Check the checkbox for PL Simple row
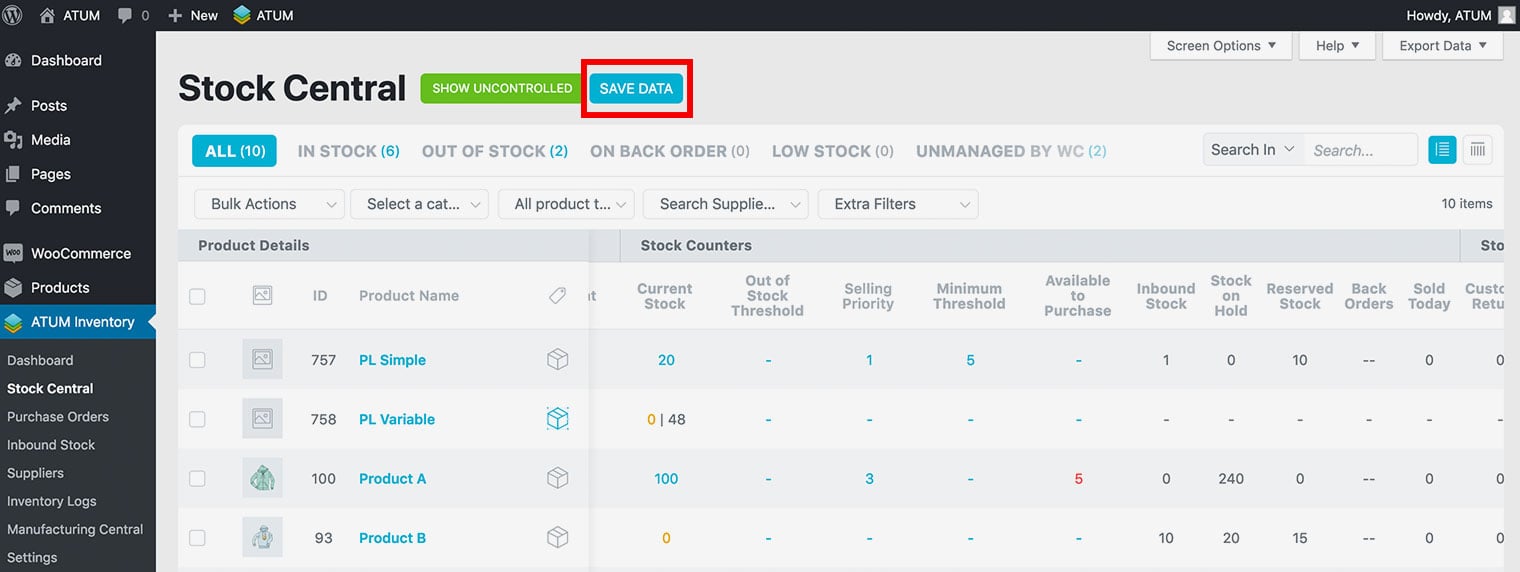The height and width of the screenshot is (572, 1520). click(x=198, y=360)
